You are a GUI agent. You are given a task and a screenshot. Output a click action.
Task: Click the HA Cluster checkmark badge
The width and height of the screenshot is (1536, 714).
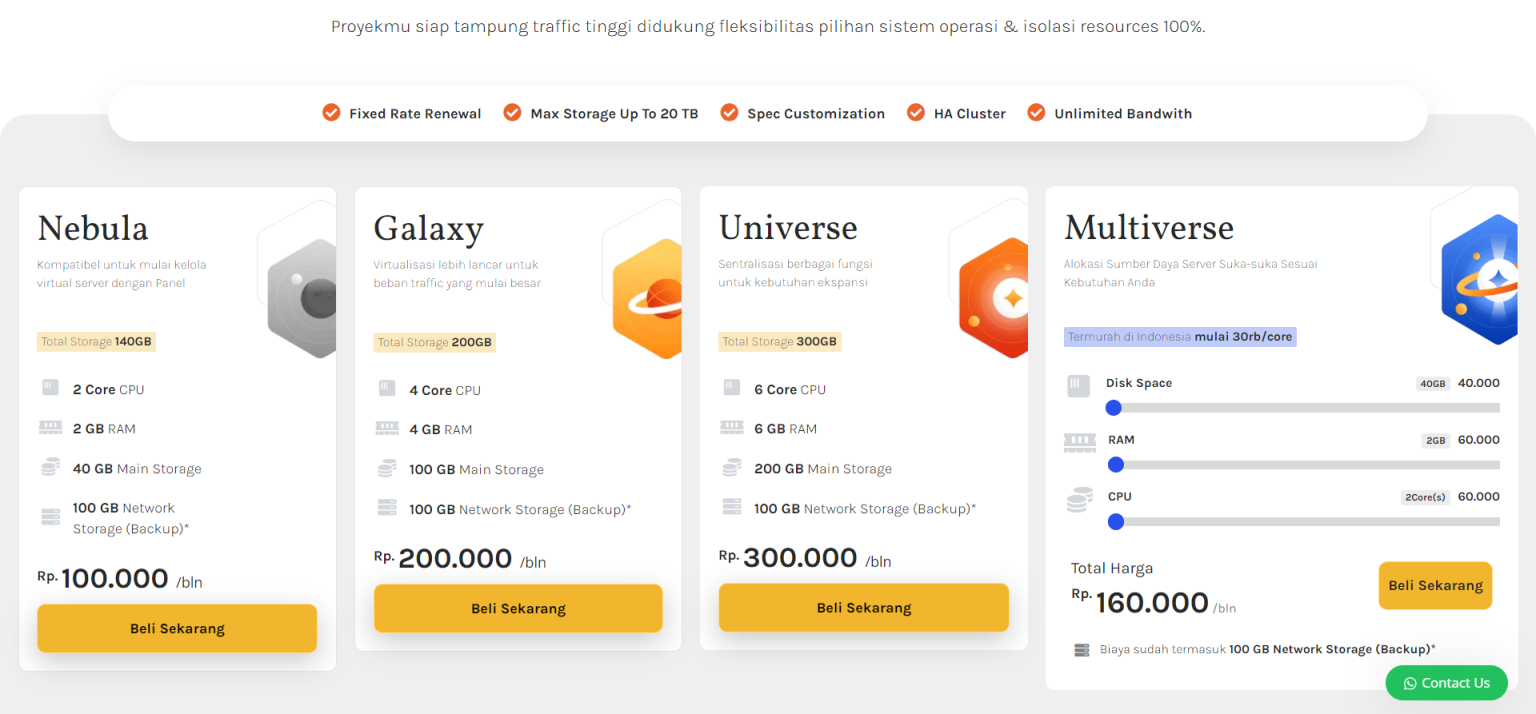(916, 112)
